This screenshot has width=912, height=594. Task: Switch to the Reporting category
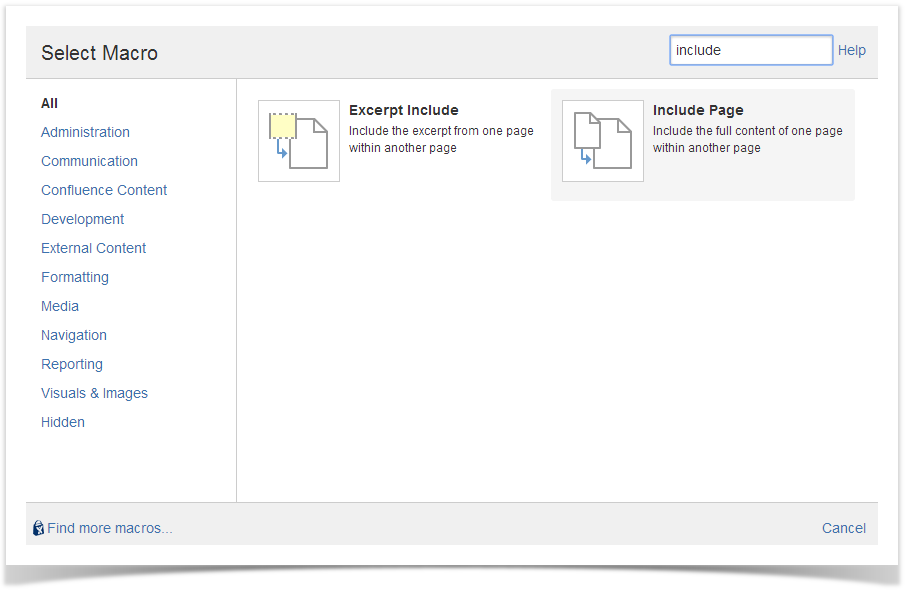72,365
